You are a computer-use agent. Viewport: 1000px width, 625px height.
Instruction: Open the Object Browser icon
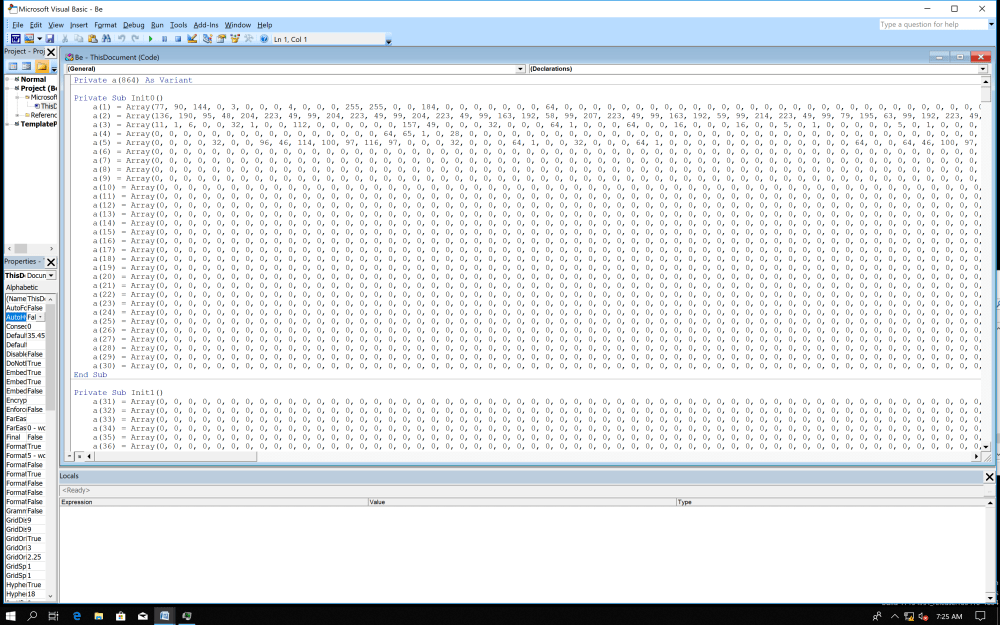tap(234, 39)
